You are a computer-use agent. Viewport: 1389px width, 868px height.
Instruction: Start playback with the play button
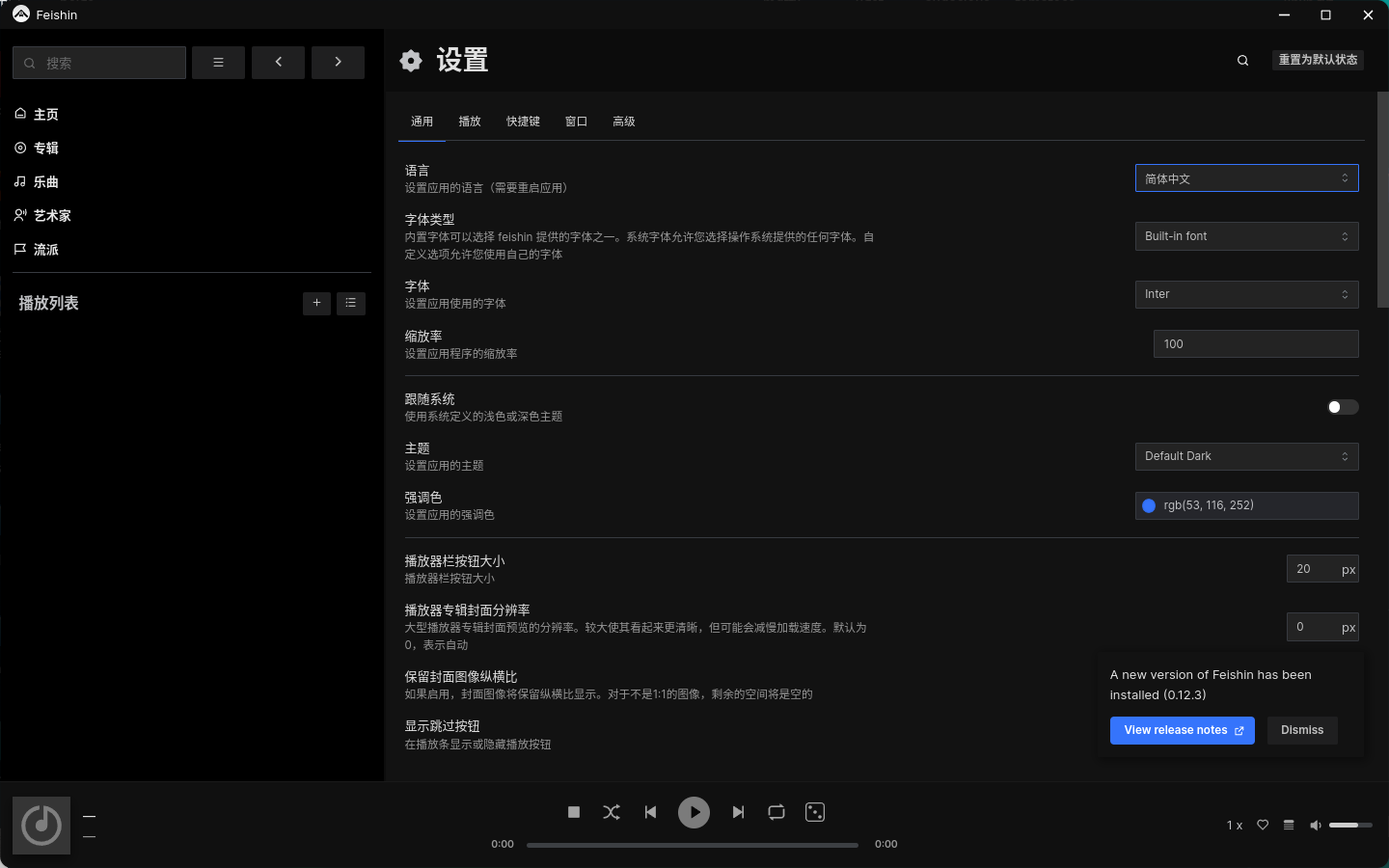pyautogui.click(x=694, y=812)
